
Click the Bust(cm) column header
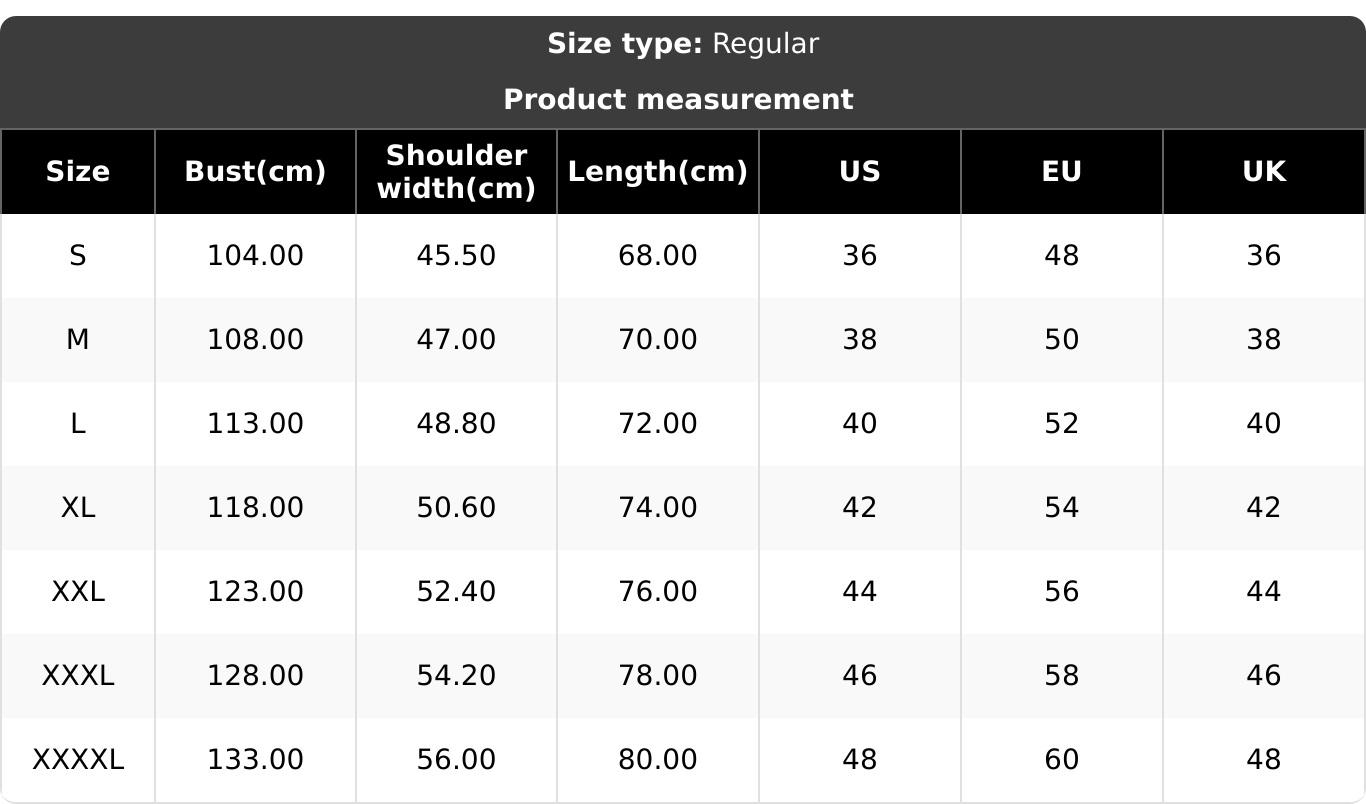(255, 172)
